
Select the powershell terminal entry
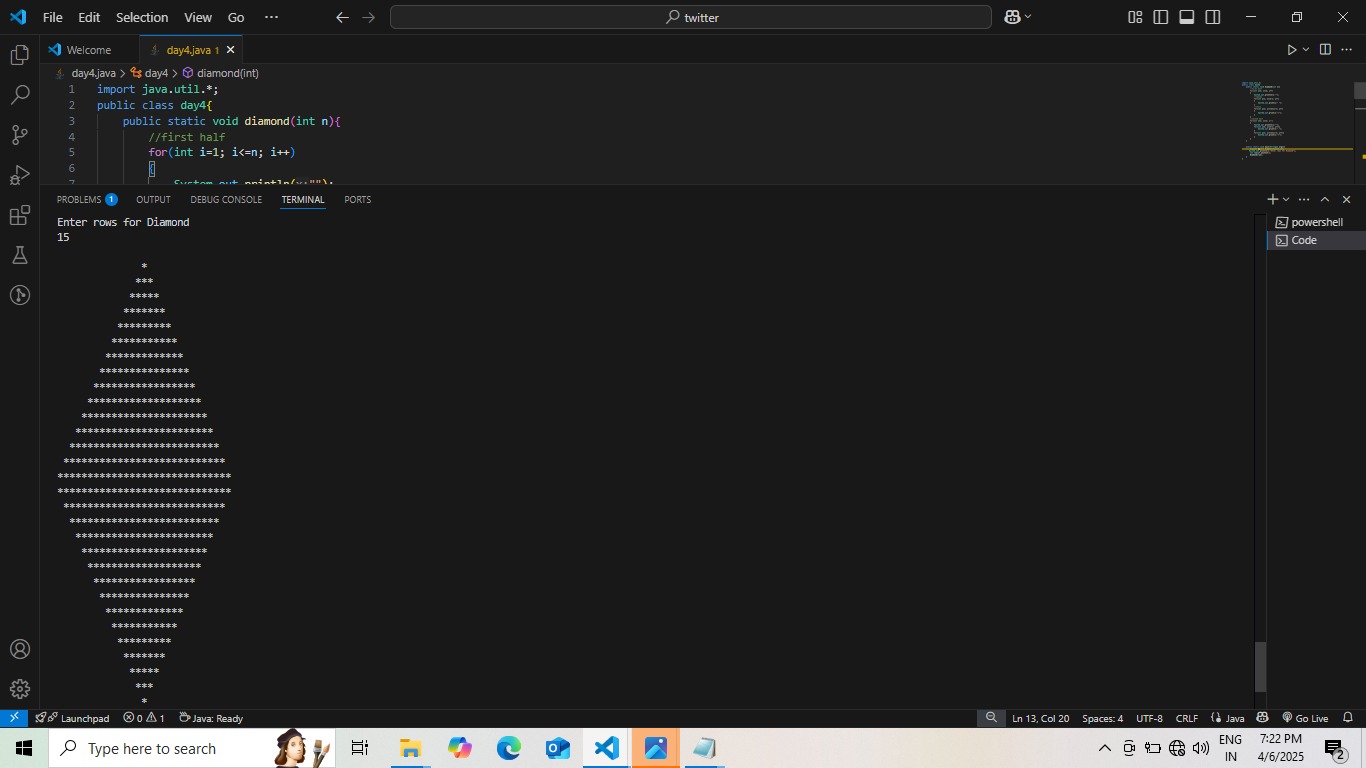[x=1316, y=222]
